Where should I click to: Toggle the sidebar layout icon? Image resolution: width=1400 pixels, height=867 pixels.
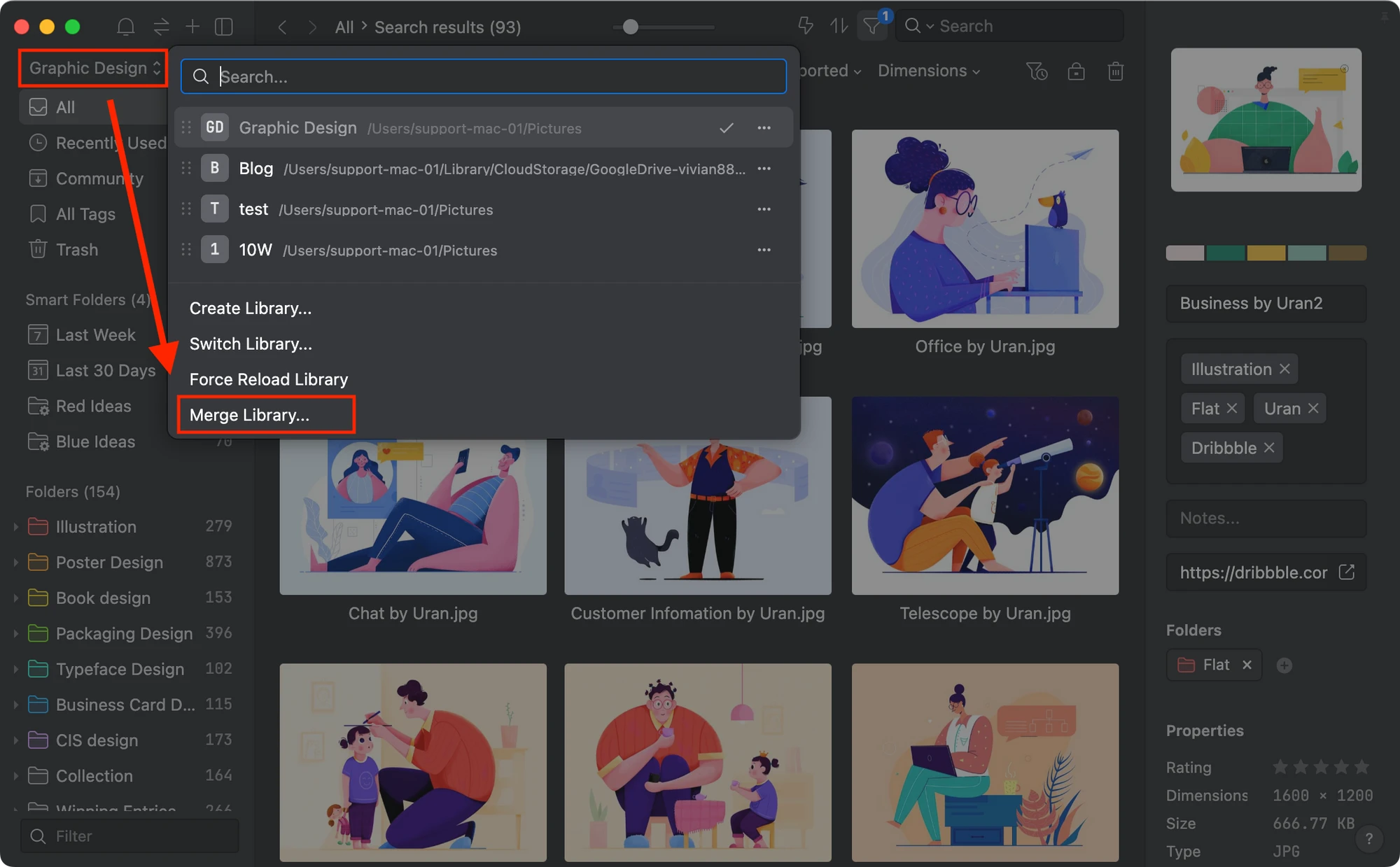click(224, 27)
